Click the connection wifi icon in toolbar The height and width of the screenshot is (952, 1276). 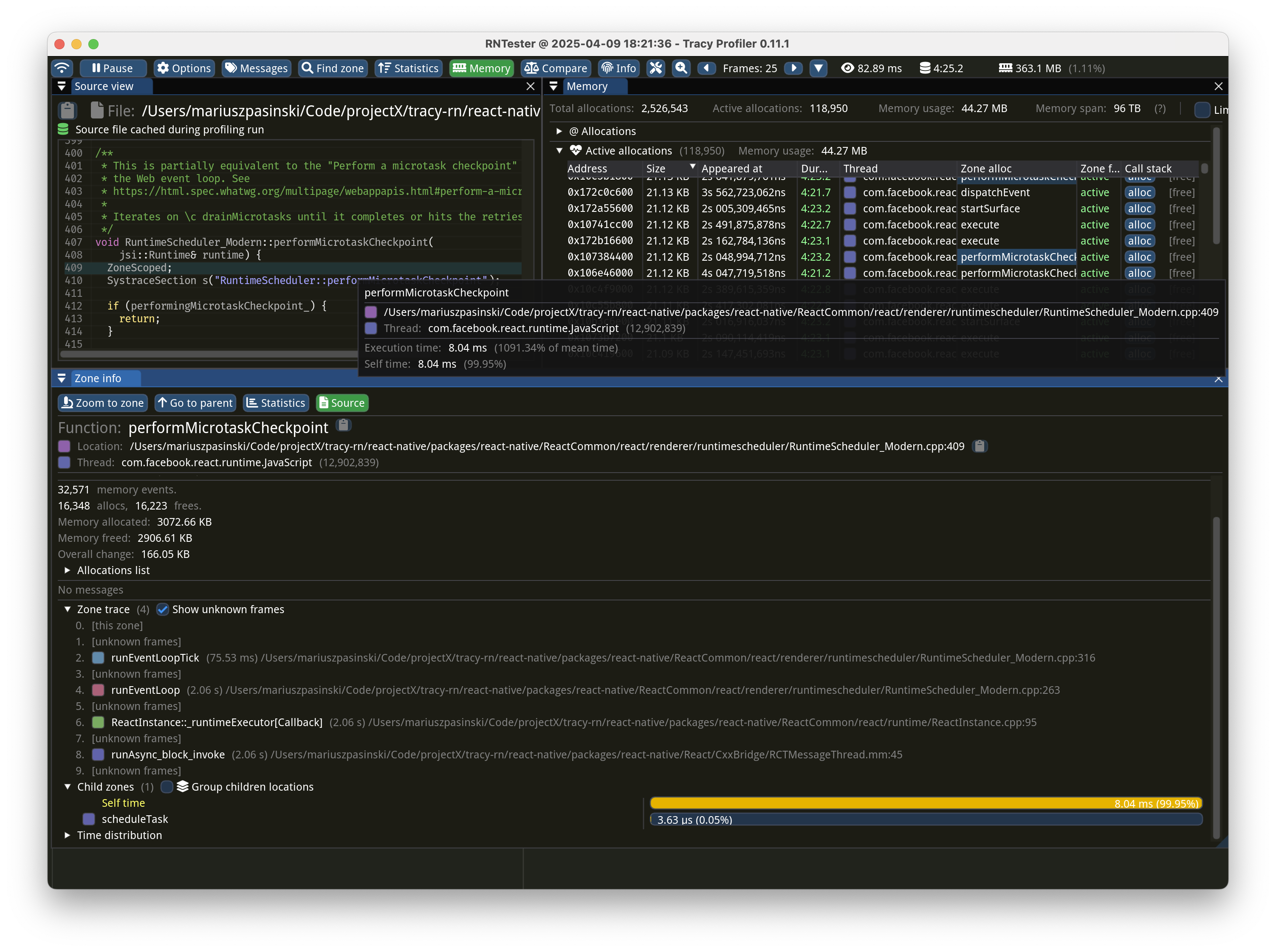pyautogui.click(x=62, y=68)
